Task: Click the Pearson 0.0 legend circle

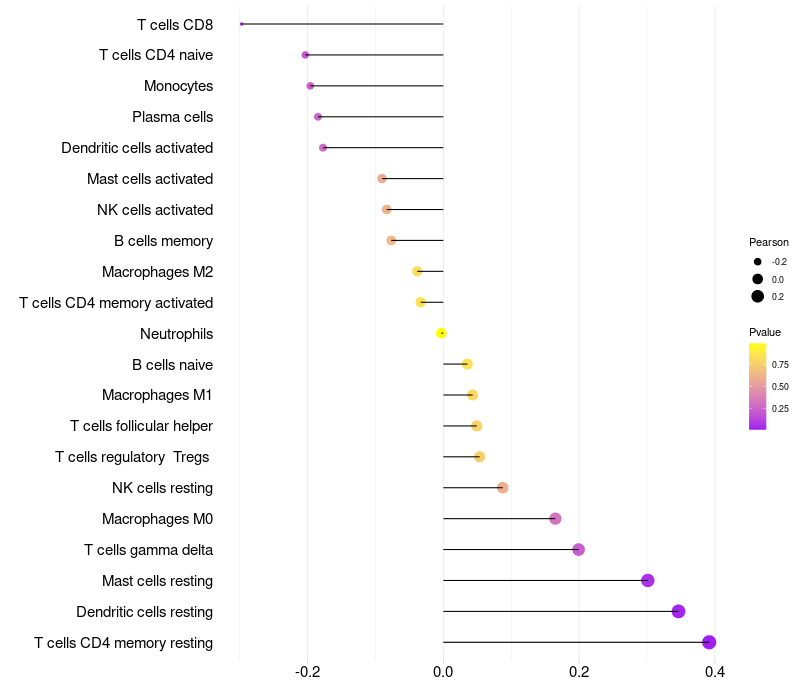Action: click(758, 279)
